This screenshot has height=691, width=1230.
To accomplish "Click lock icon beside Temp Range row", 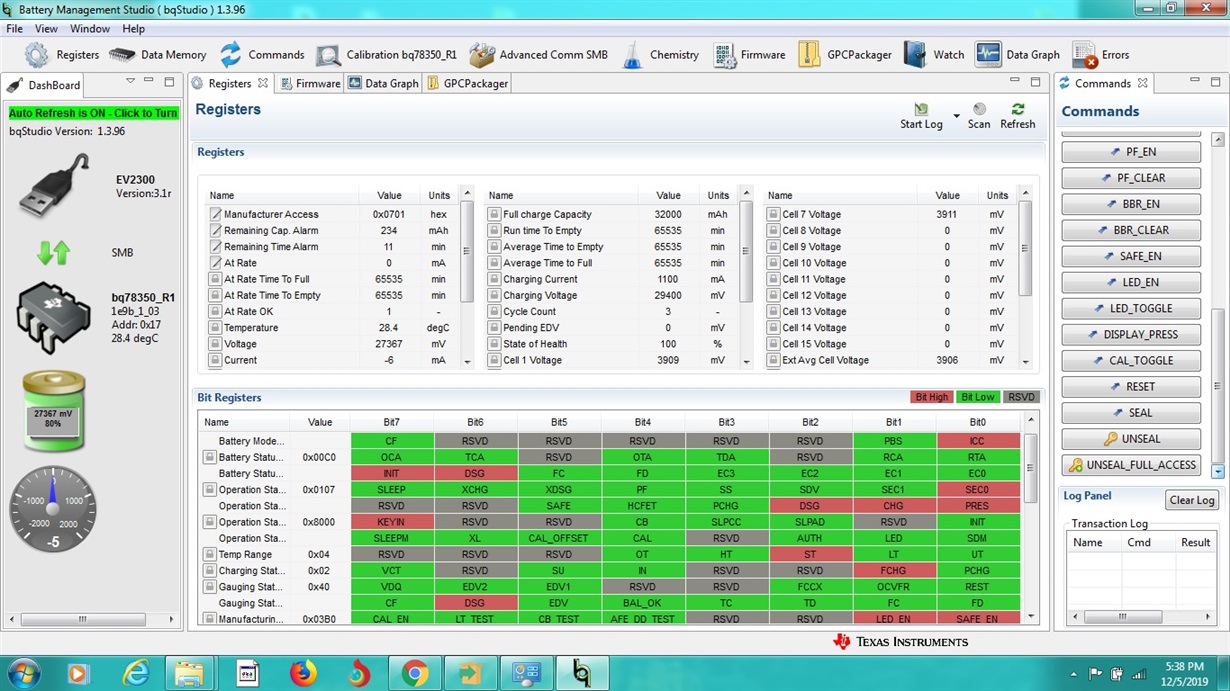I will pos(210,554).
